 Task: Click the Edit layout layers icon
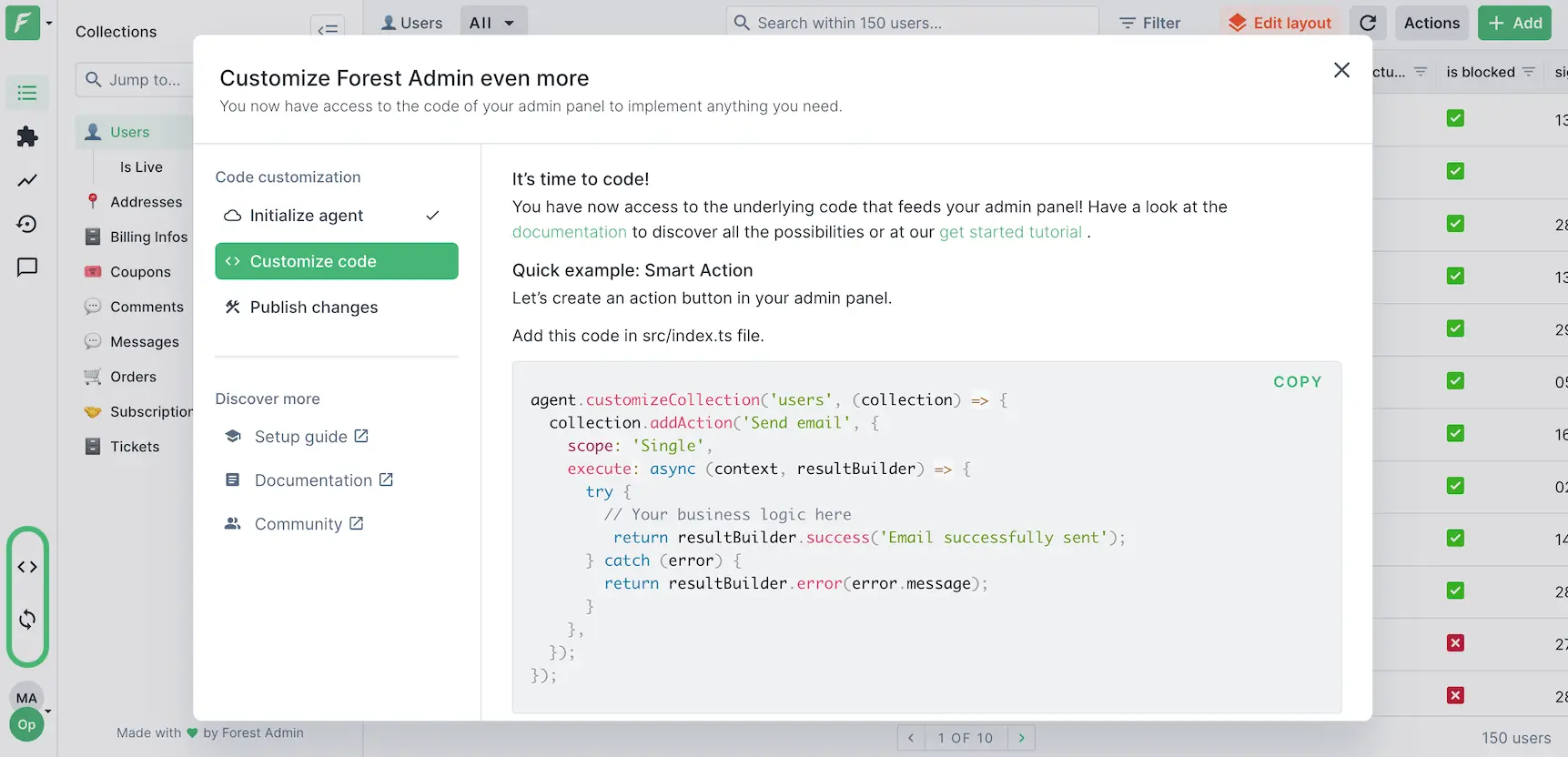point(1237,23)
